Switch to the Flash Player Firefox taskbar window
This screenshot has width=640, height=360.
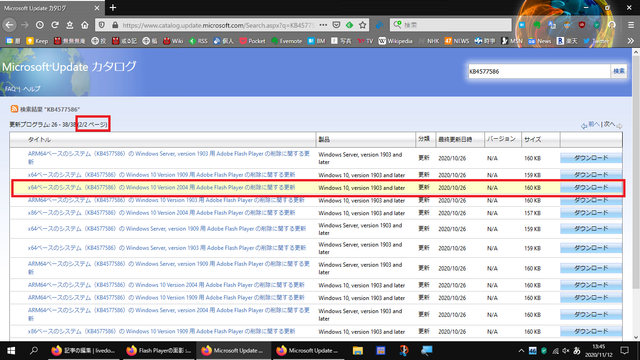[x=158, y=351]
